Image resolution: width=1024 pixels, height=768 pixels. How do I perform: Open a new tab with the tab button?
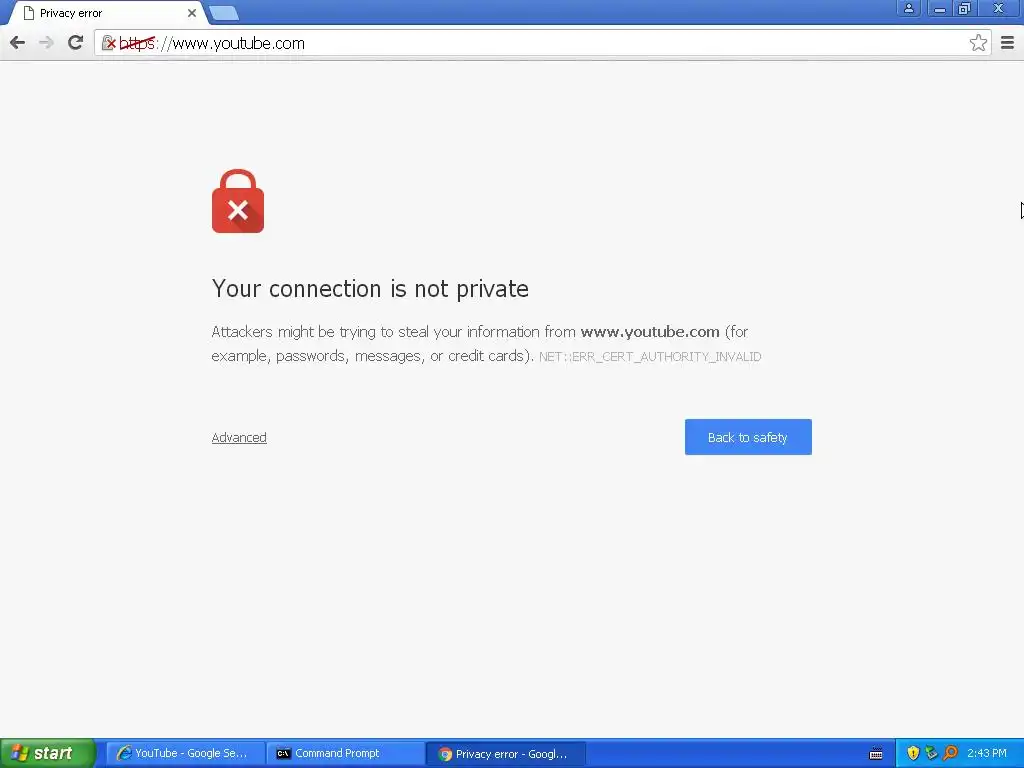tap(224, 13)
